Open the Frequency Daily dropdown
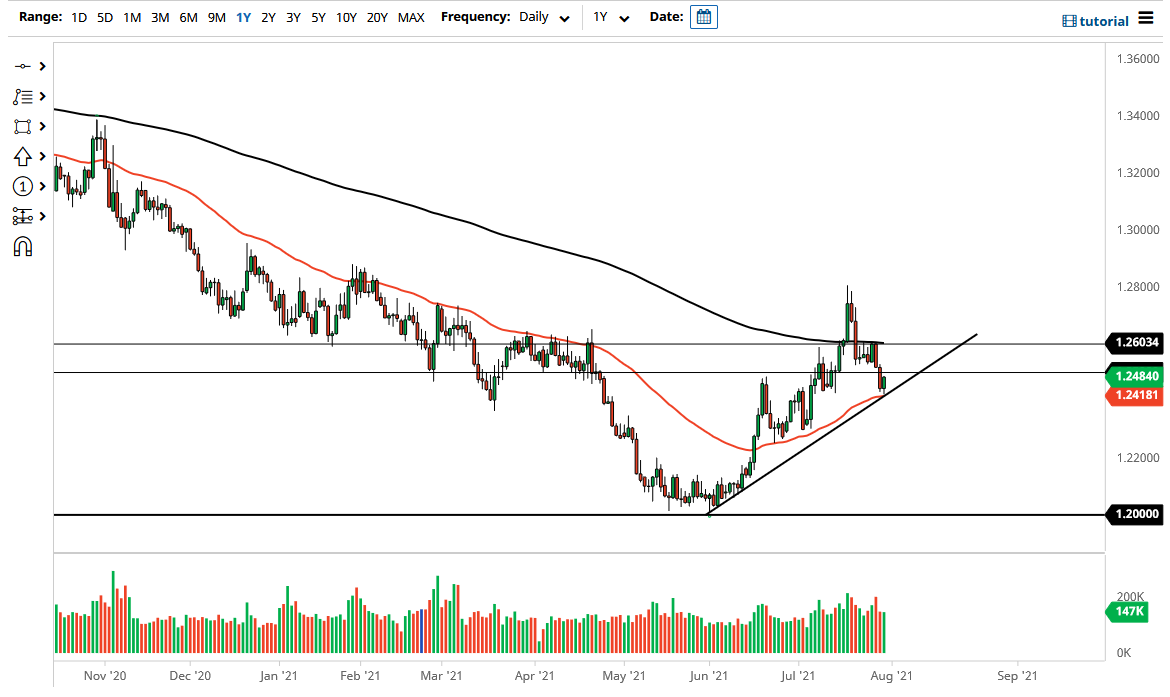Screen dimensions: 1170x697 tap(544, 17)
